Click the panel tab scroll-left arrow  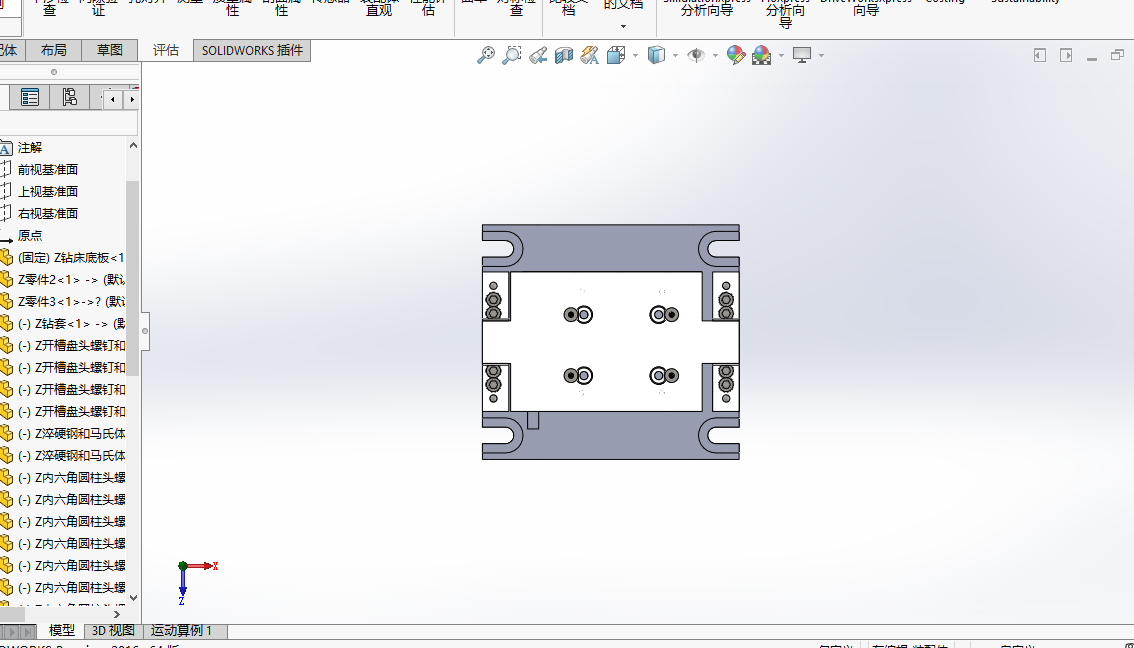[113, 99]
